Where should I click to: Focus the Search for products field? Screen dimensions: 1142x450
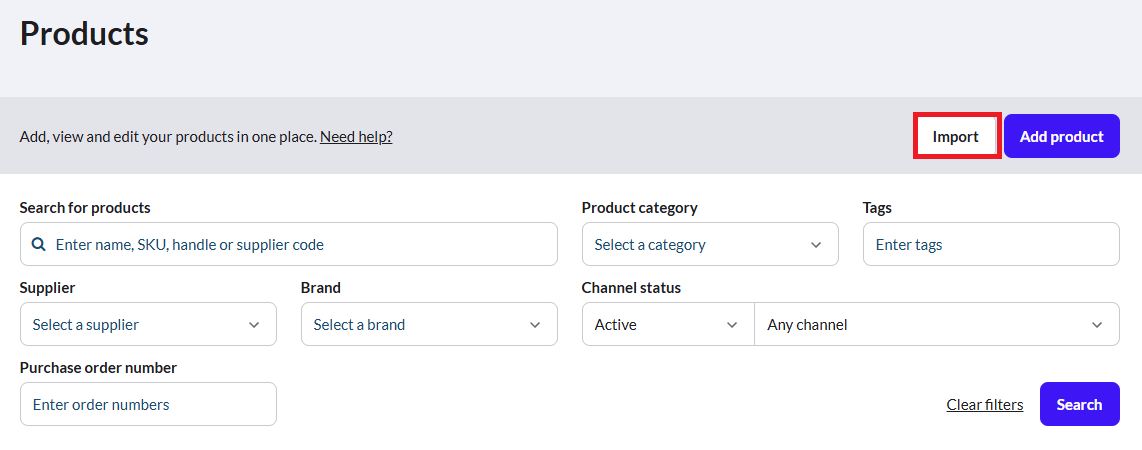[288, 244]
